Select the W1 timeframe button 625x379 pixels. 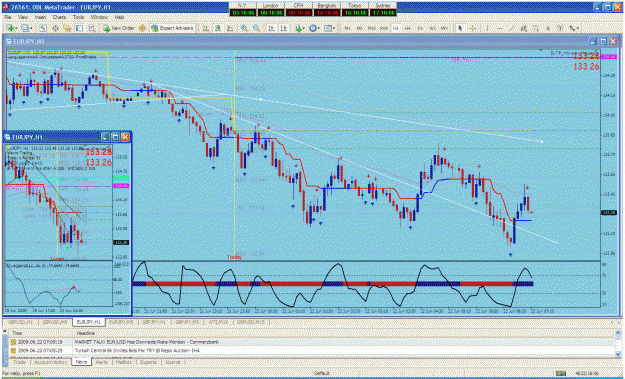432,28
